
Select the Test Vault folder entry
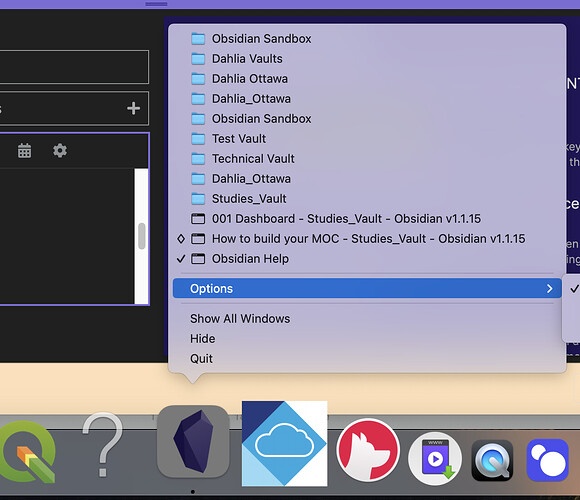[x=367, y=139]
